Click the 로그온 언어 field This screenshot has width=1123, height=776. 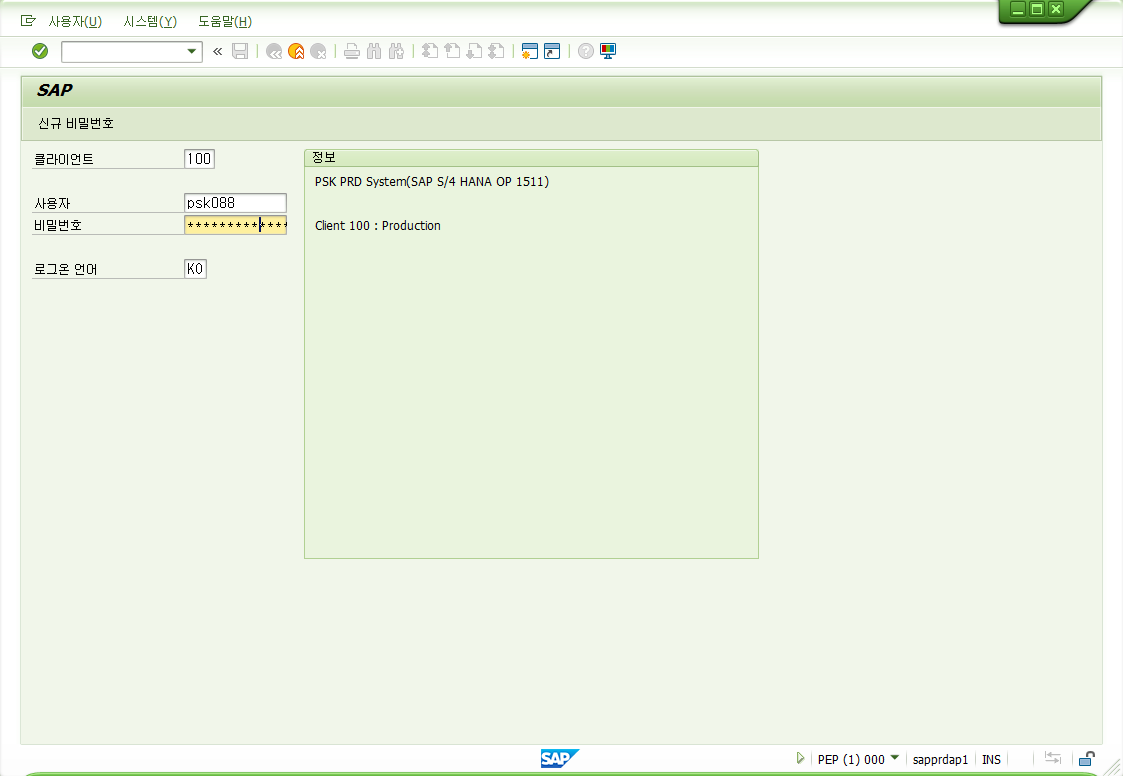coord(195,269)
